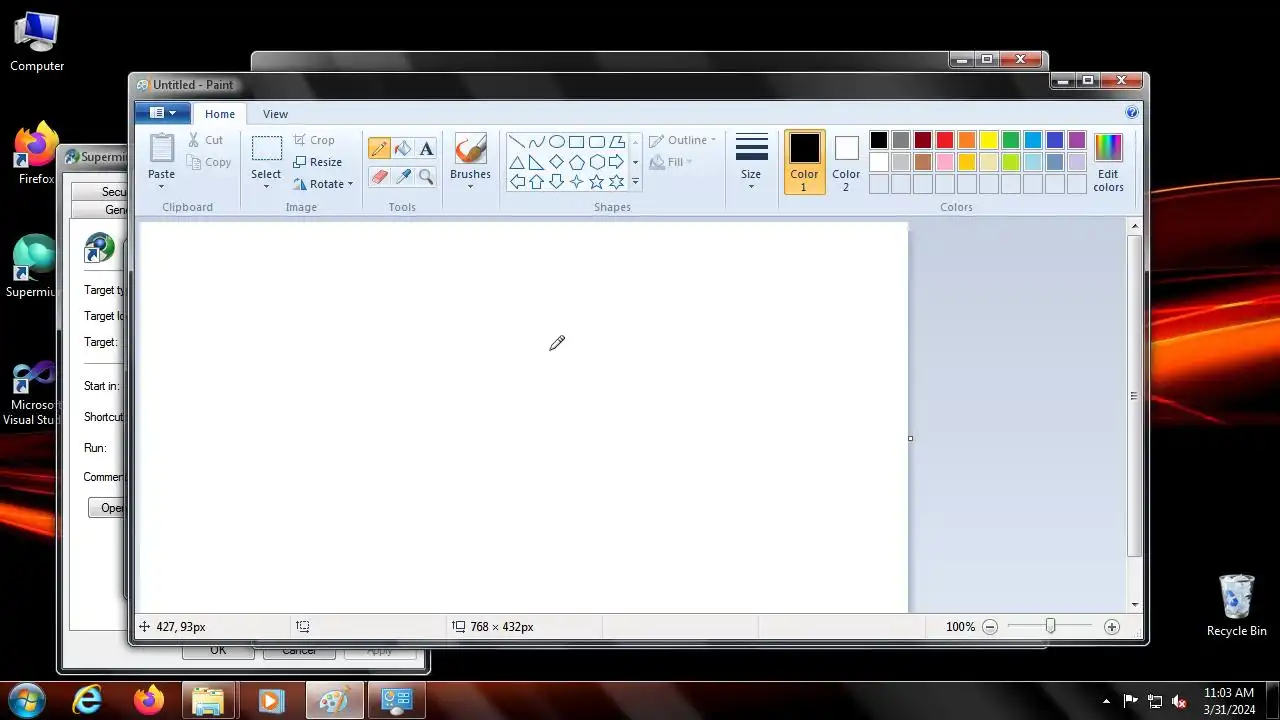Select the Magnifier tool
The image size is (1280, 720).
pyautogui.click(x=426, y=177)
